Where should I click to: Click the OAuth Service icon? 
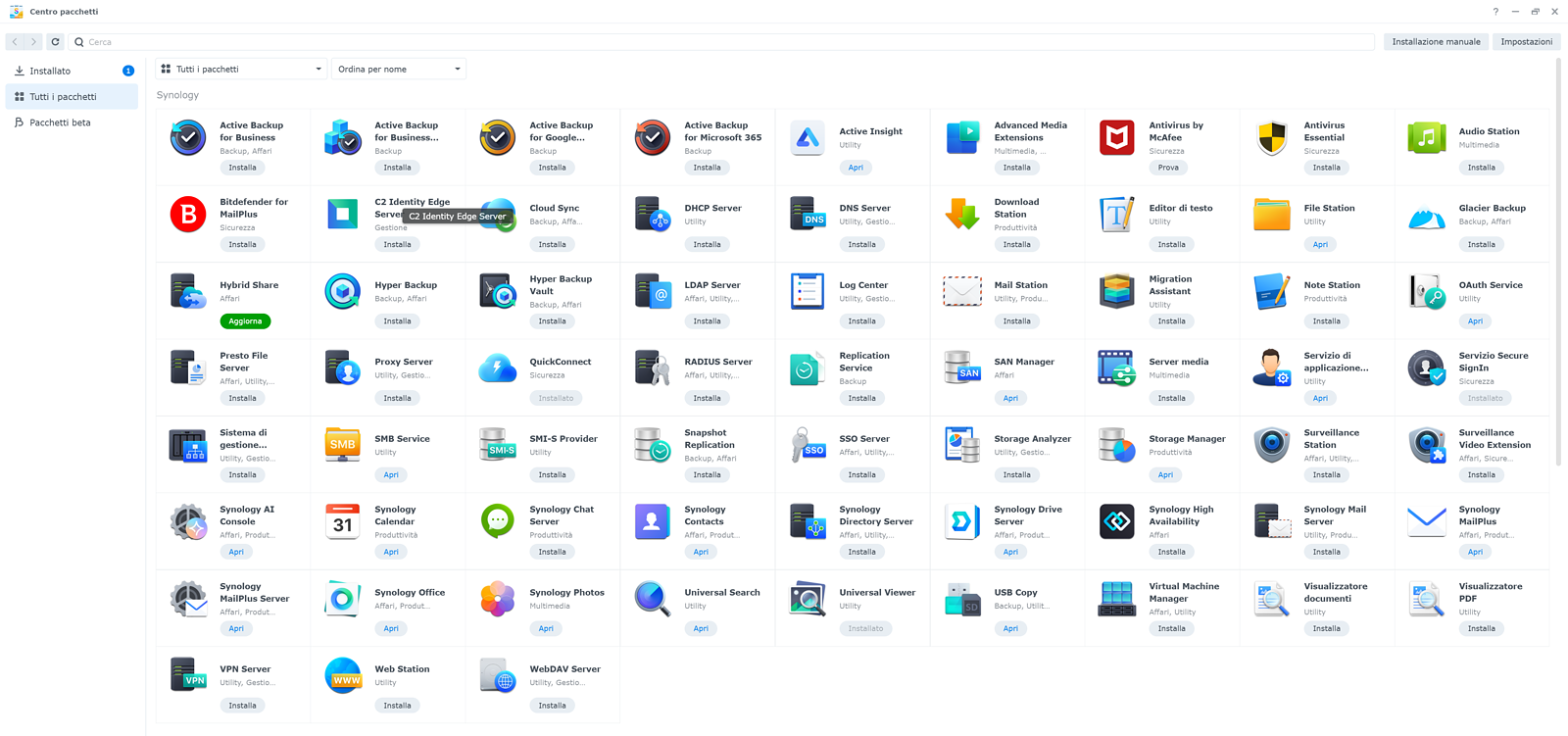1427,292
